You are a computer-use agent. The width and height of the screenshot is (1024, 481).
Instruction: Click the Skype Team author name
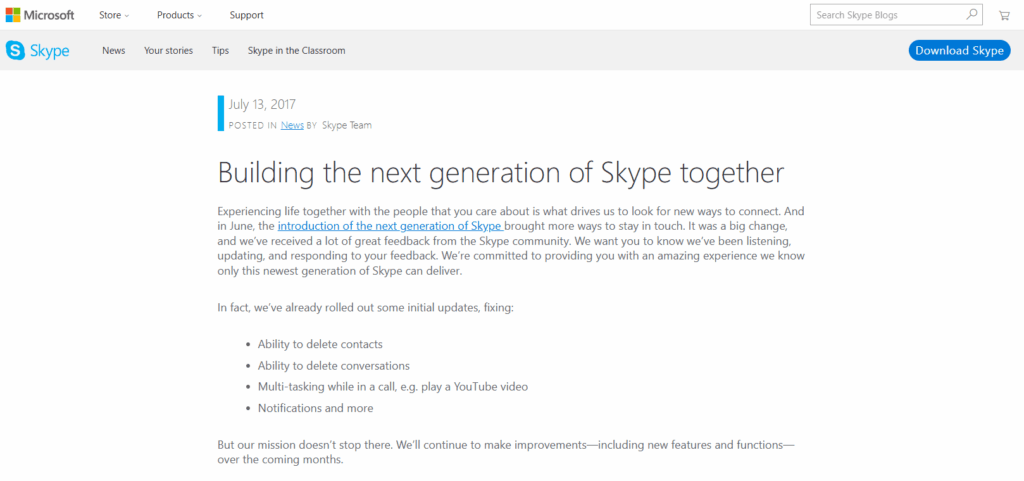(347, 125)
